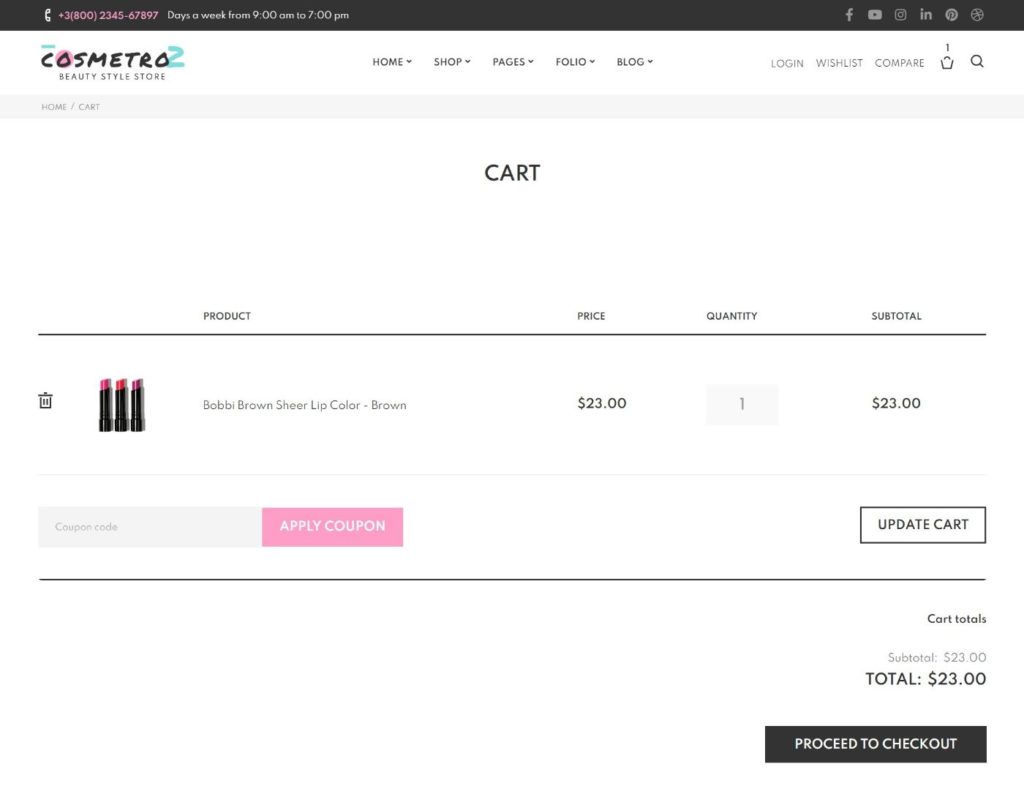This screenshot has height=786, width=1024.
Task: Open the WISHLIST link
Action: 839,63
